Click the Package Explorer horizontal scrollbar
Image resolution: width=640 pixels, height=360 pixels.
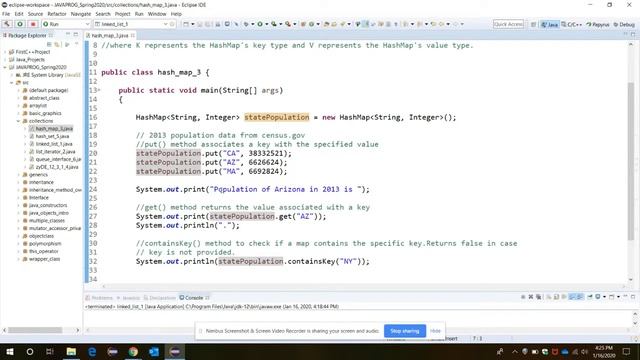35,330
